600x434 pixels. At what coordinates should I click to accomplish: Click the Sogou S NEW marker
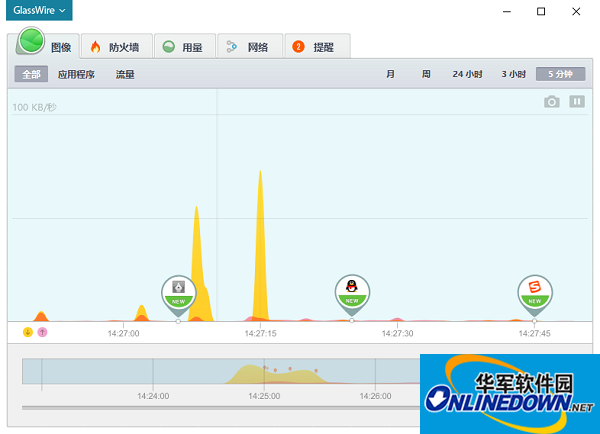click(x=535, y=295)
